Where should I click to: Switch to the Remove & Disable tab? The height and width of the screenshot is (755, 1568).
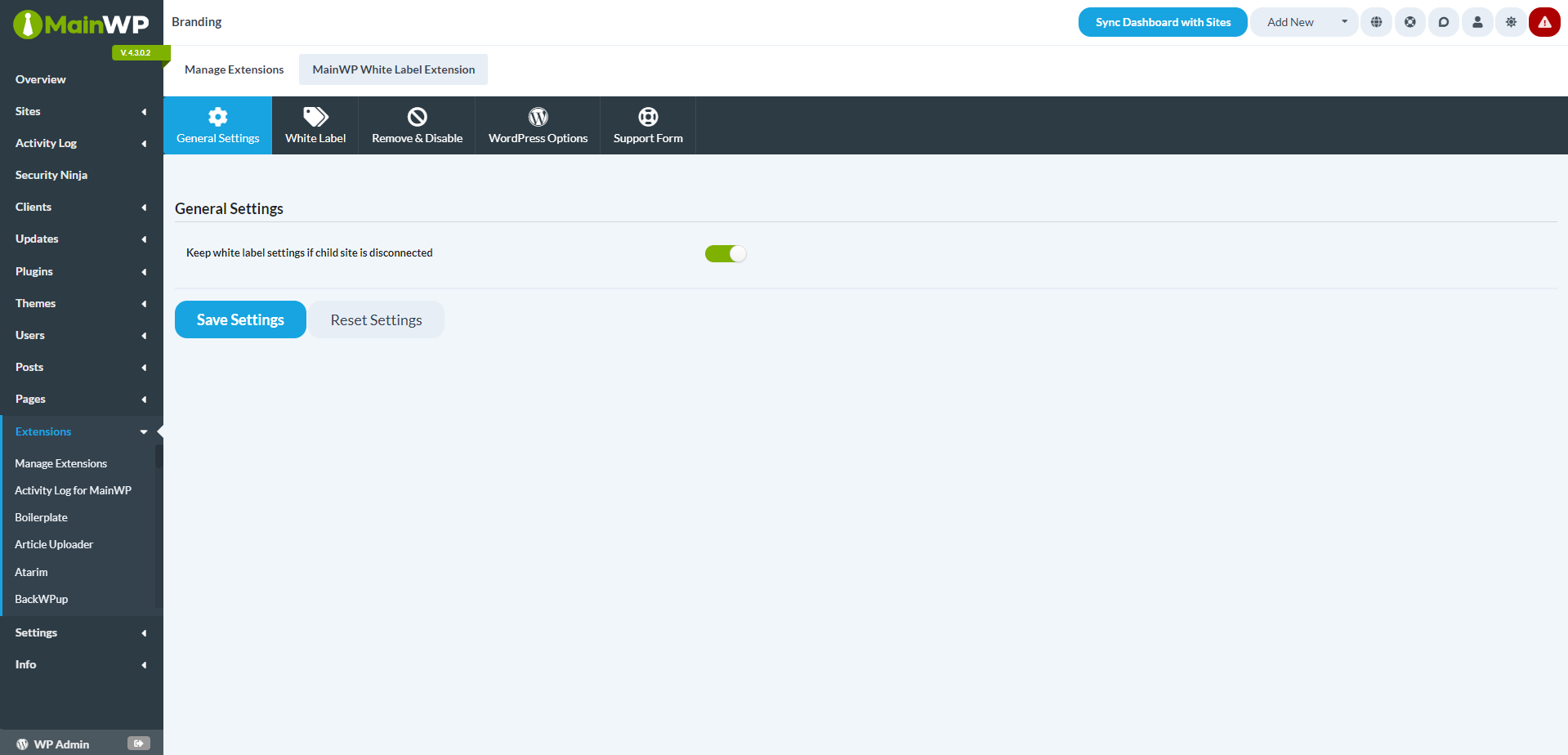418,126
